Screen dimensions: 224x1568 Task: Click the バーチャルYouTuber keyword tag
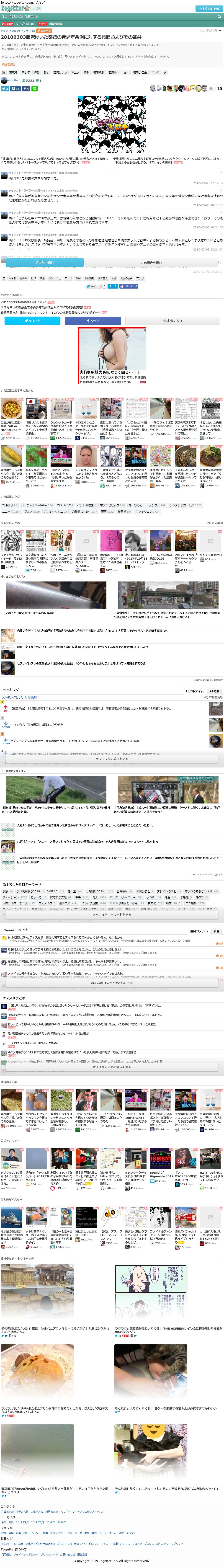pos(37,505)
